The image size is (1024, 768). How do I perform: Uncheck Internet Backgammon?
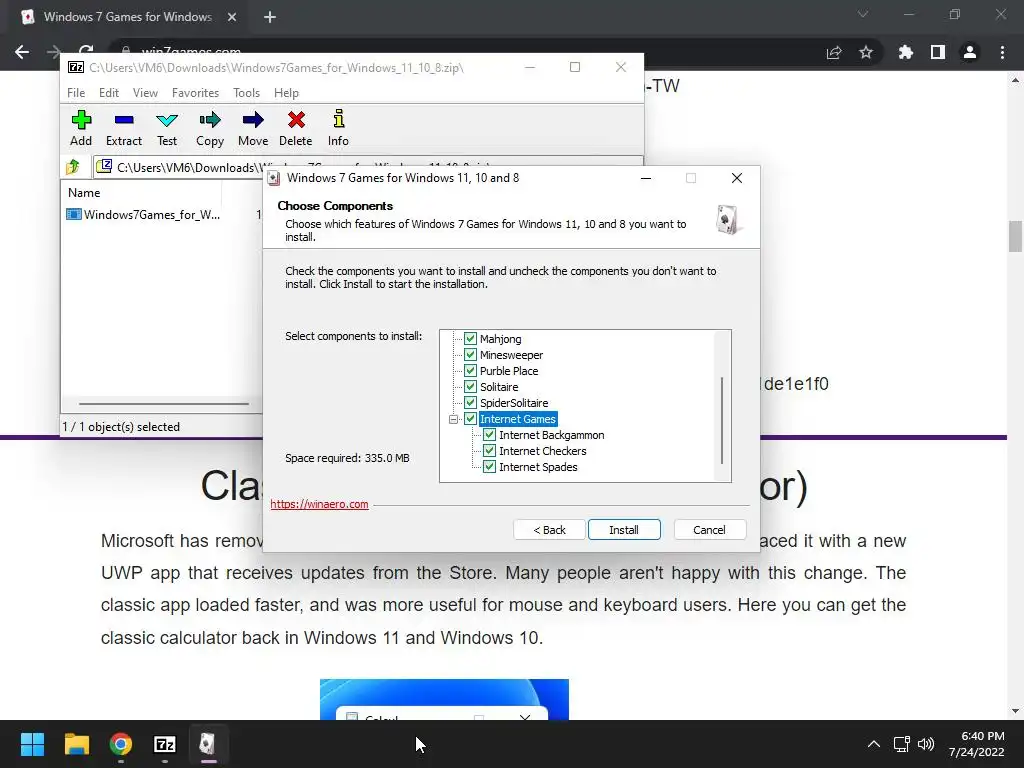pyautogui.click(x=489, y=434)
